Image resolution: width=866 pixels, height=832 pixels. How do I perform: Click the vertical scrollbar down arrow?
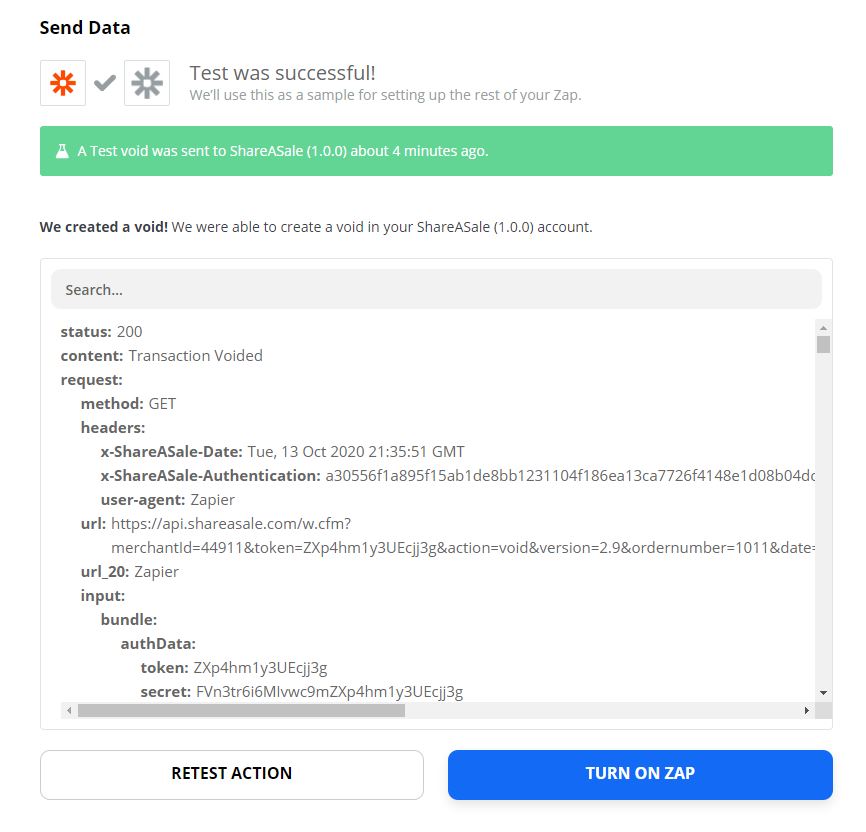click(823, 693)
